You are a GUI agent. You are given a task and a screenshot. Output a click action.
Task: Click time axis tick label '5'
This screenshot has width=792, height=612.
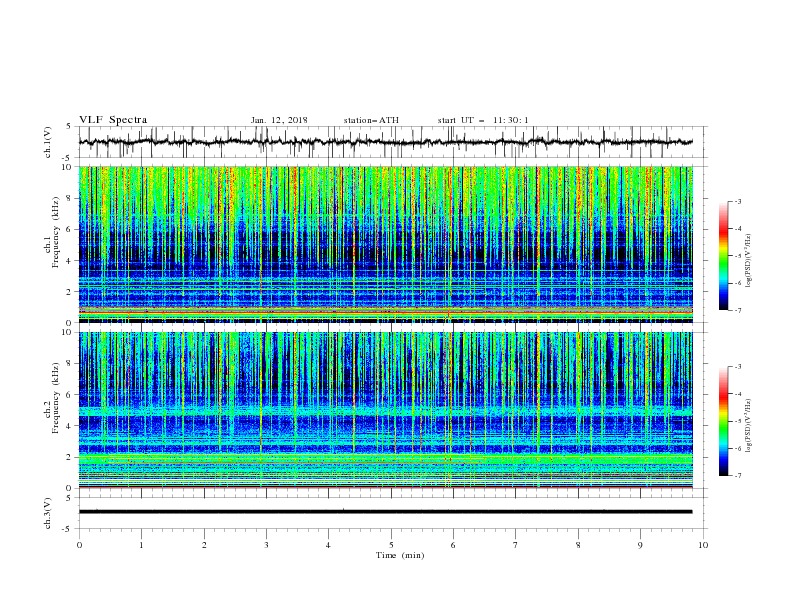coord(391,545)
